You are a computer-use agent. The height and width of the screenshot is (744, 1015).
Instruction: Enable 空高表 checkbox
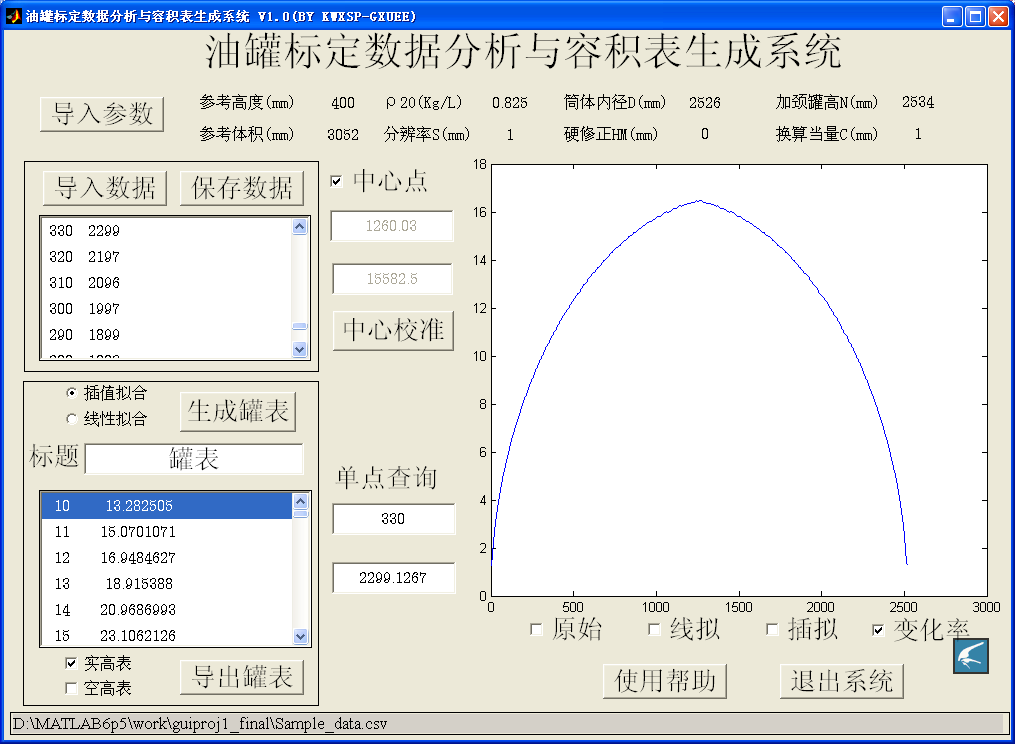[71, 688]
